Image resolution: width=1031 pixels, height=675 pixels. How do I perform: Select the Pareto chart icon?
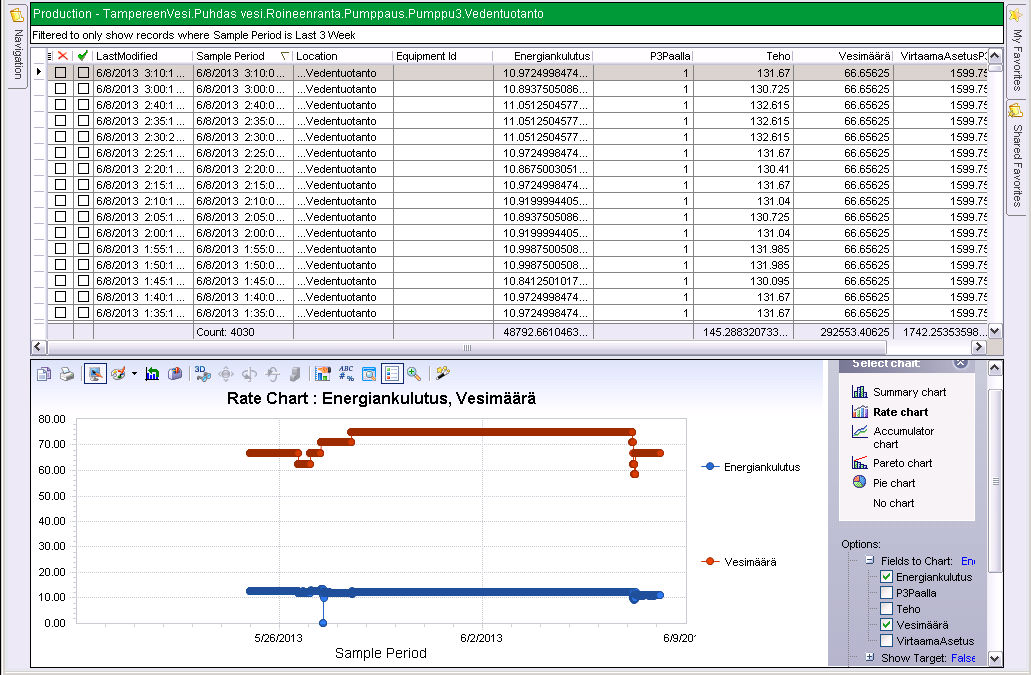point(859,463)
